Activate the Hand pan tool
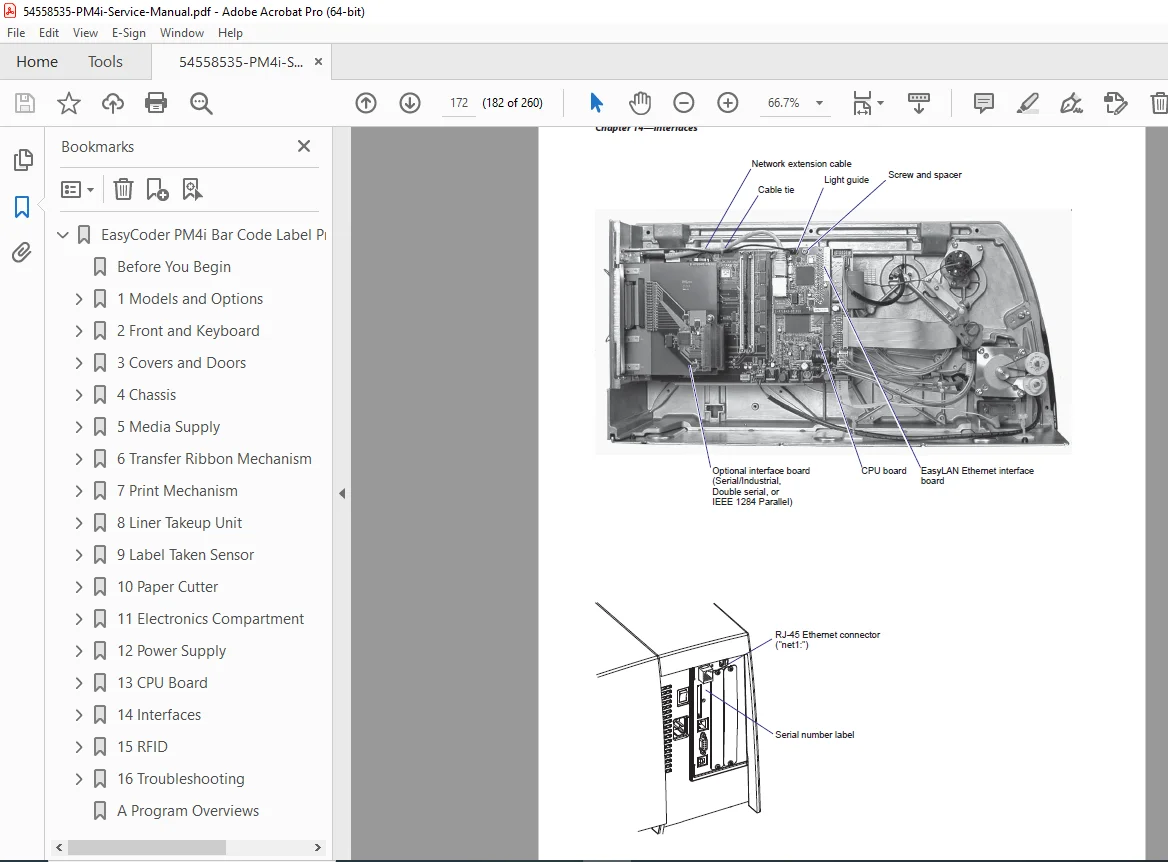This screenshot has height=862, width=1168. [640, 103]
